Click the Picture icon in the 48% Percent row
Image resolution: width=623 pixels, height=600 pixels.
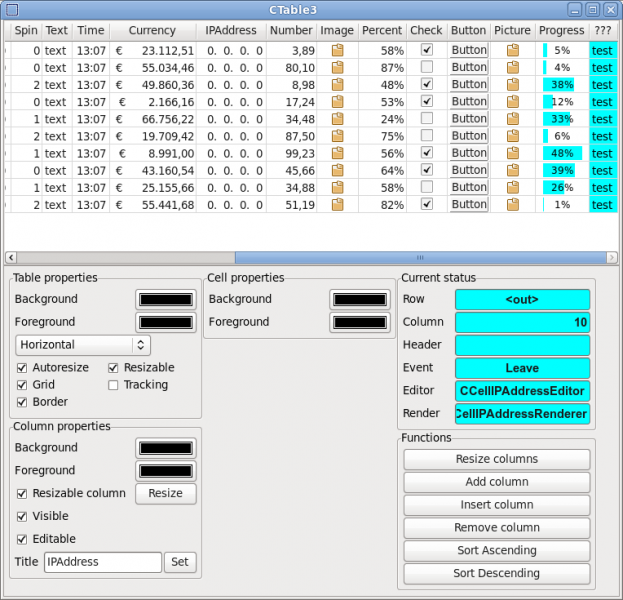click(x=513, y=85)
